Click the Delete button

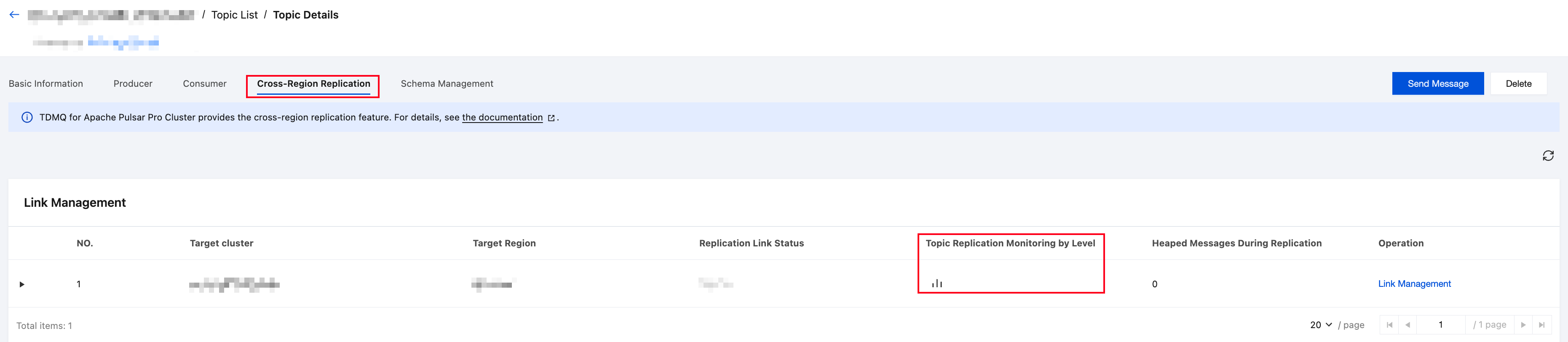pyautogui.click(x=1518, y=83)
